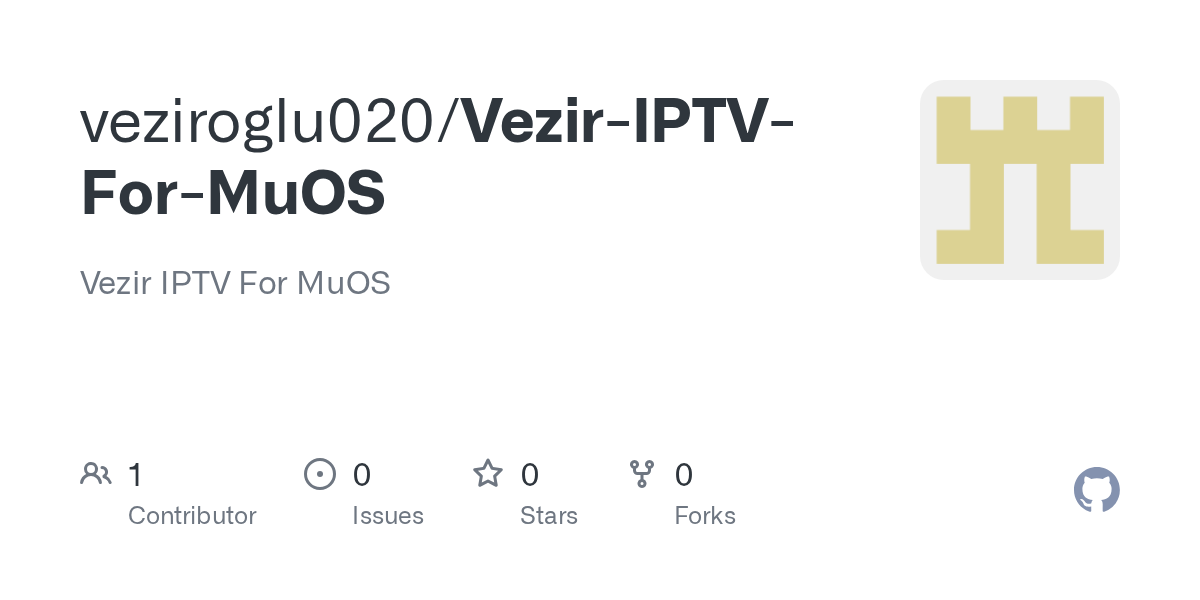The height and width of the screenshot is (600, 1200).
Task: Click the people icon beside Contributor
Action: pos(96,473)
